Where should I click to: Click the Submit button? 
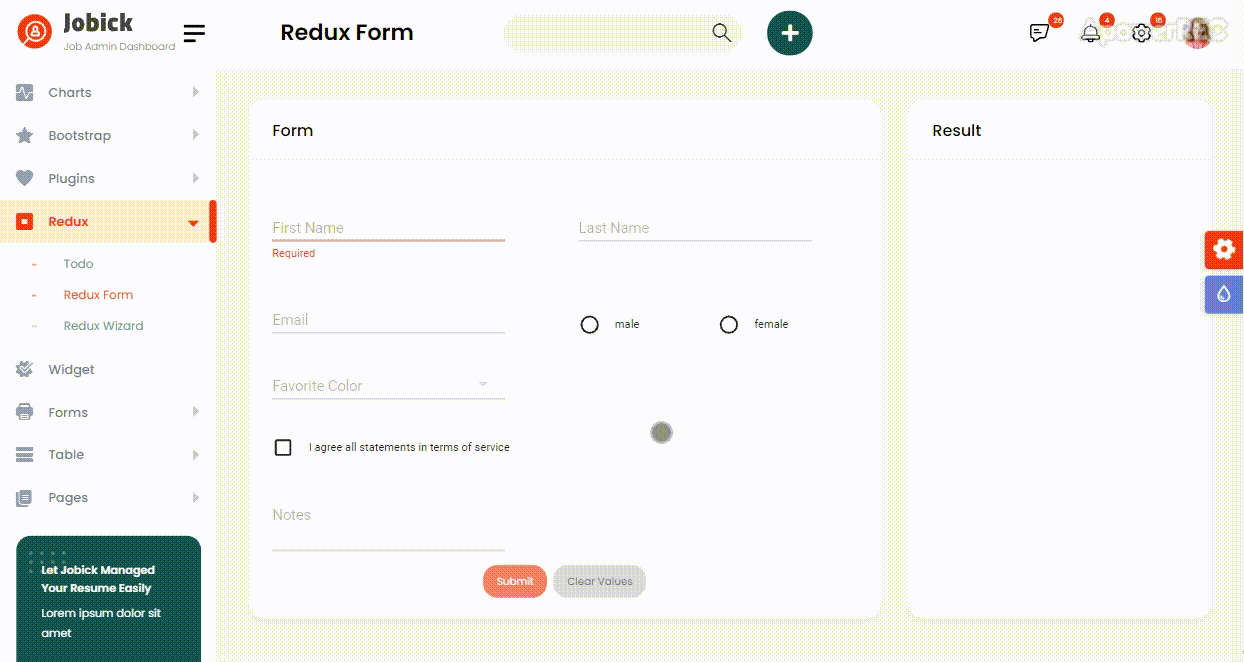pos(515,581)
